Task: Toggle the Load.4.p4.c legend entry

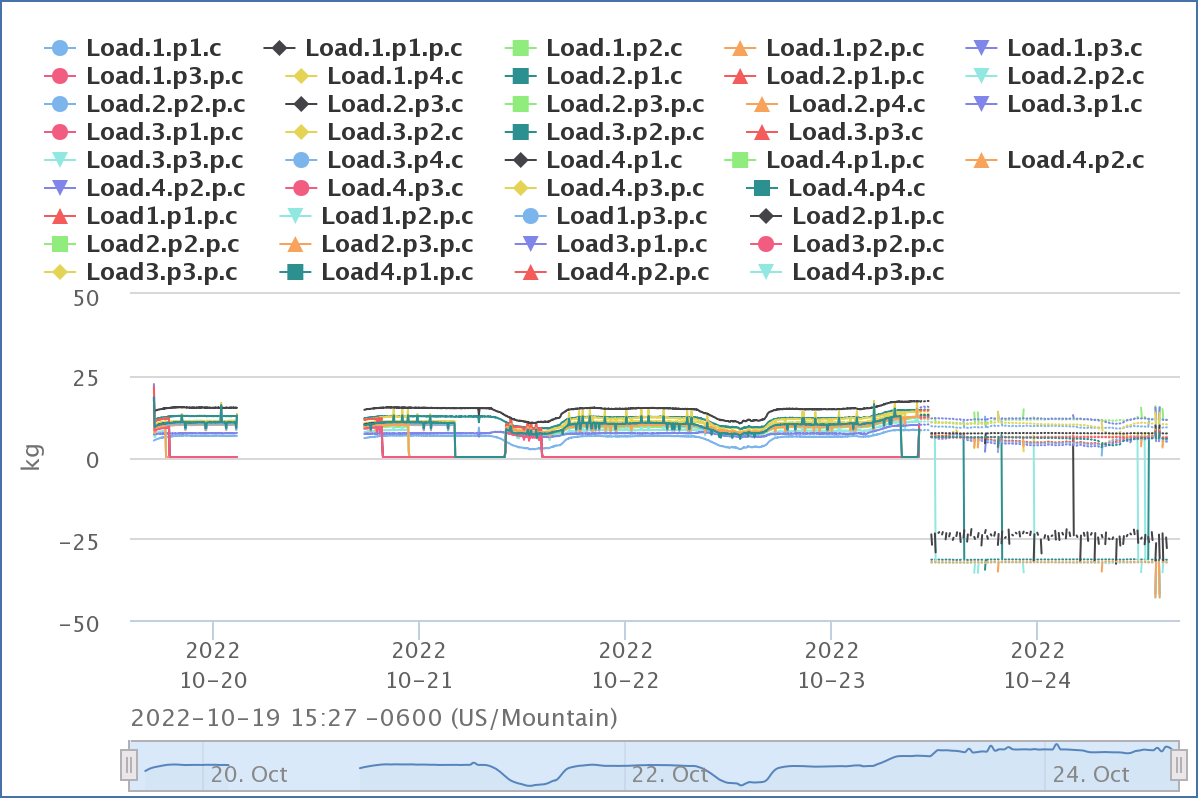Action: [856, 187]
